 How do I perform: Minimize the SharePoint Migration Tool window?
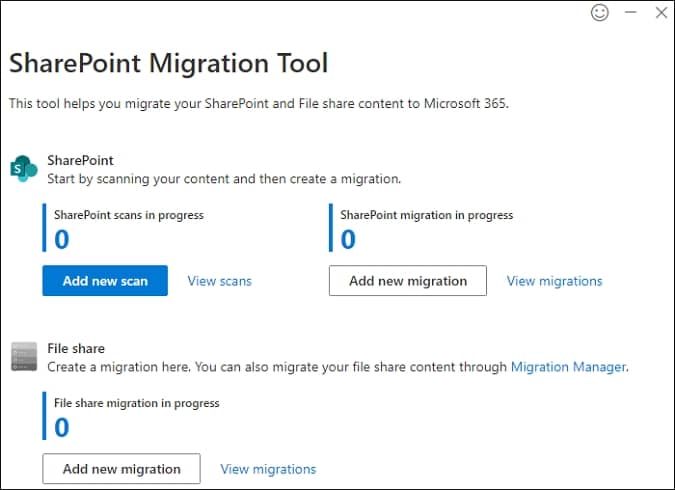click(x=631, y=12)
